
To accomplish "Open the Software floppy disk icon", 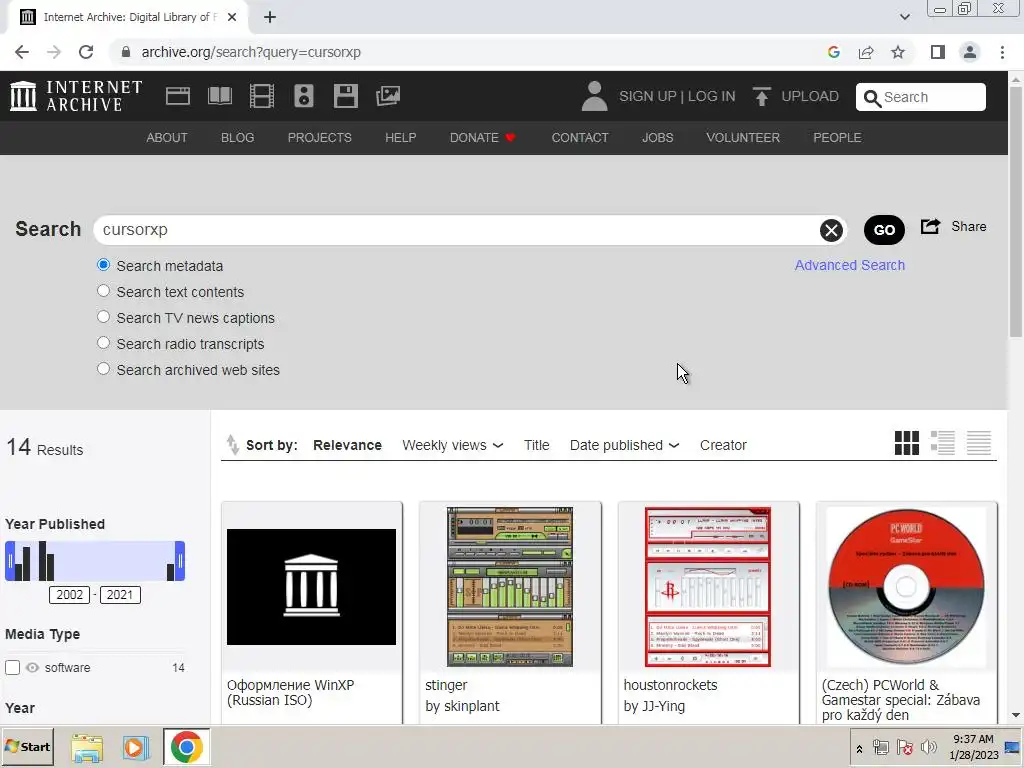I will [345, 96].
